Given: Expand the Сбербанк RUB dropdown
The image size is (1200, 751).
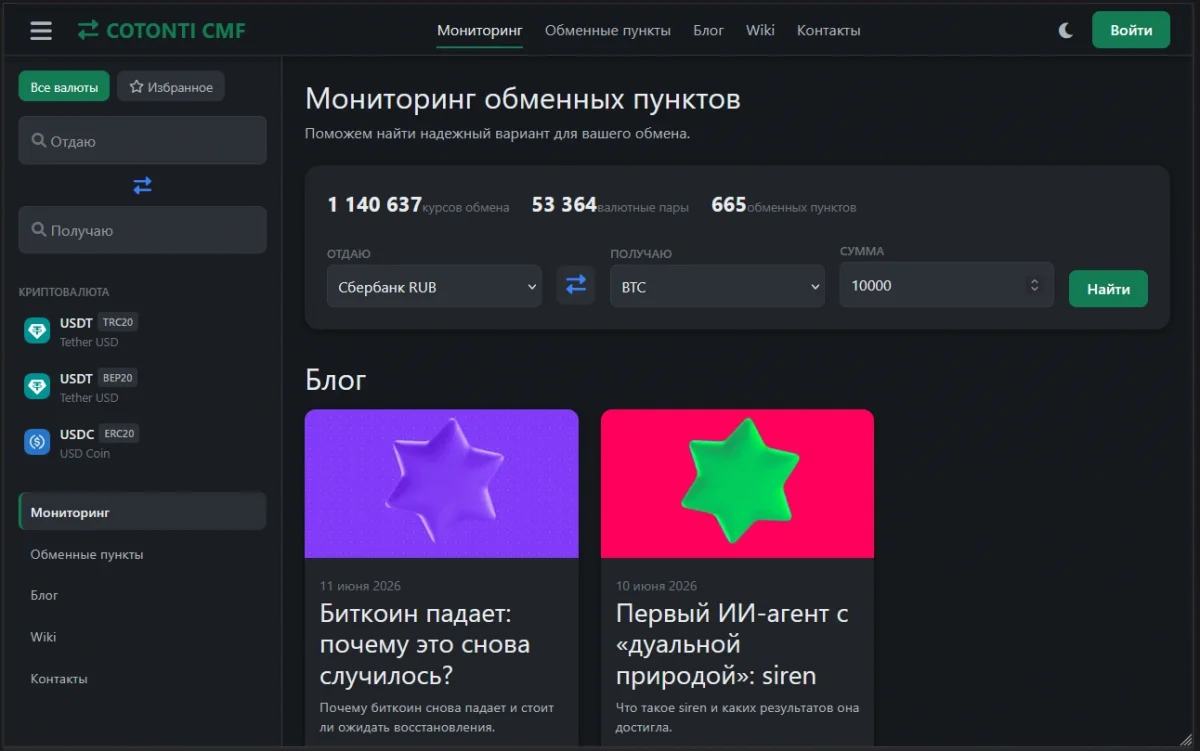Looking at the screenshot, I should [434, 287].
